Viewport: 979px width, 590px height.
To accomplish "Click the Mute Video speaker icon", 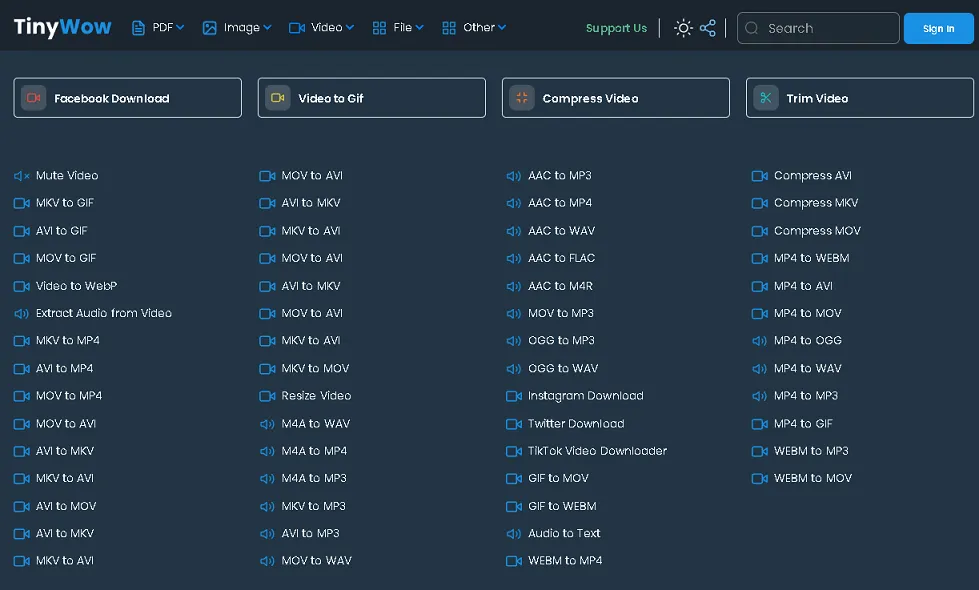I will pyautogui.click(x=21, y=176).
